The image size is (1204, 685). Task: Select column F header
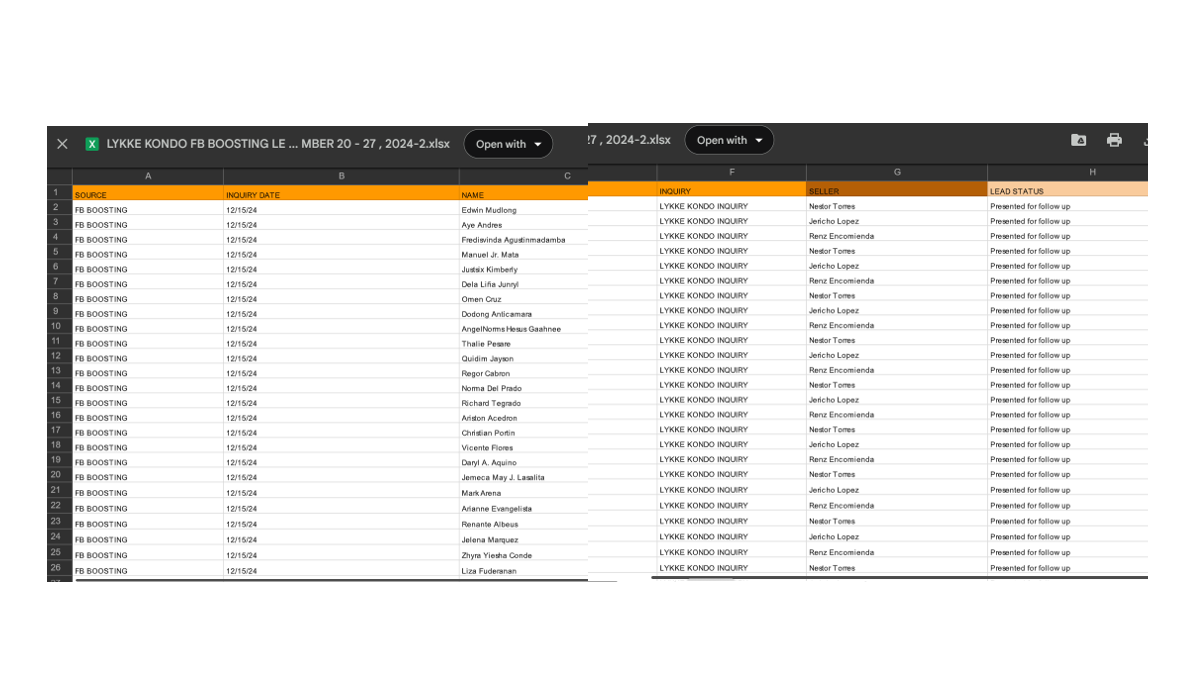(x=732, y=172)
